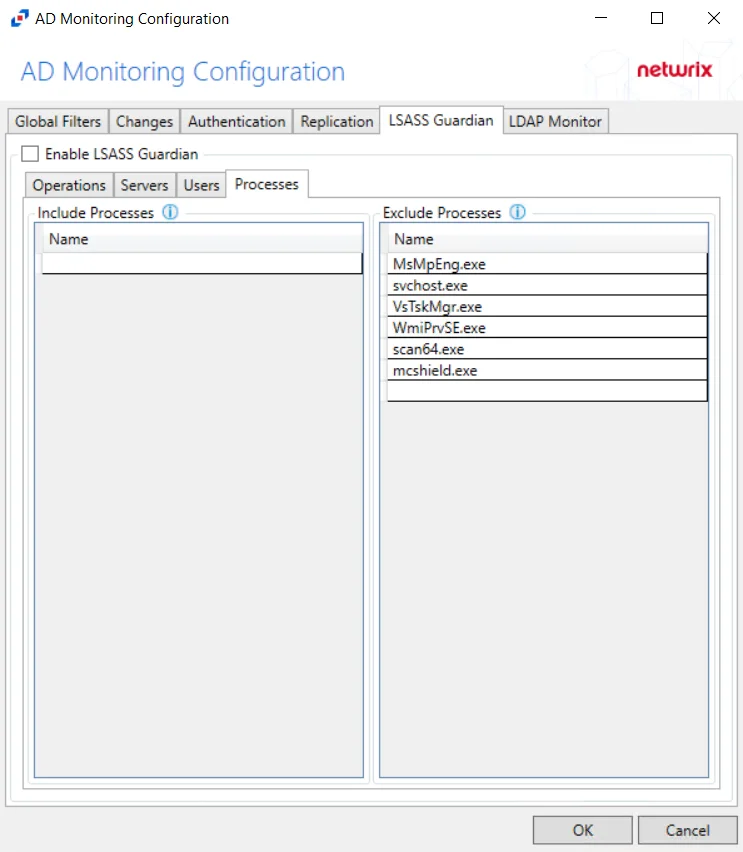
Task: Open the Users sub-tab
Action: (201, 185)
